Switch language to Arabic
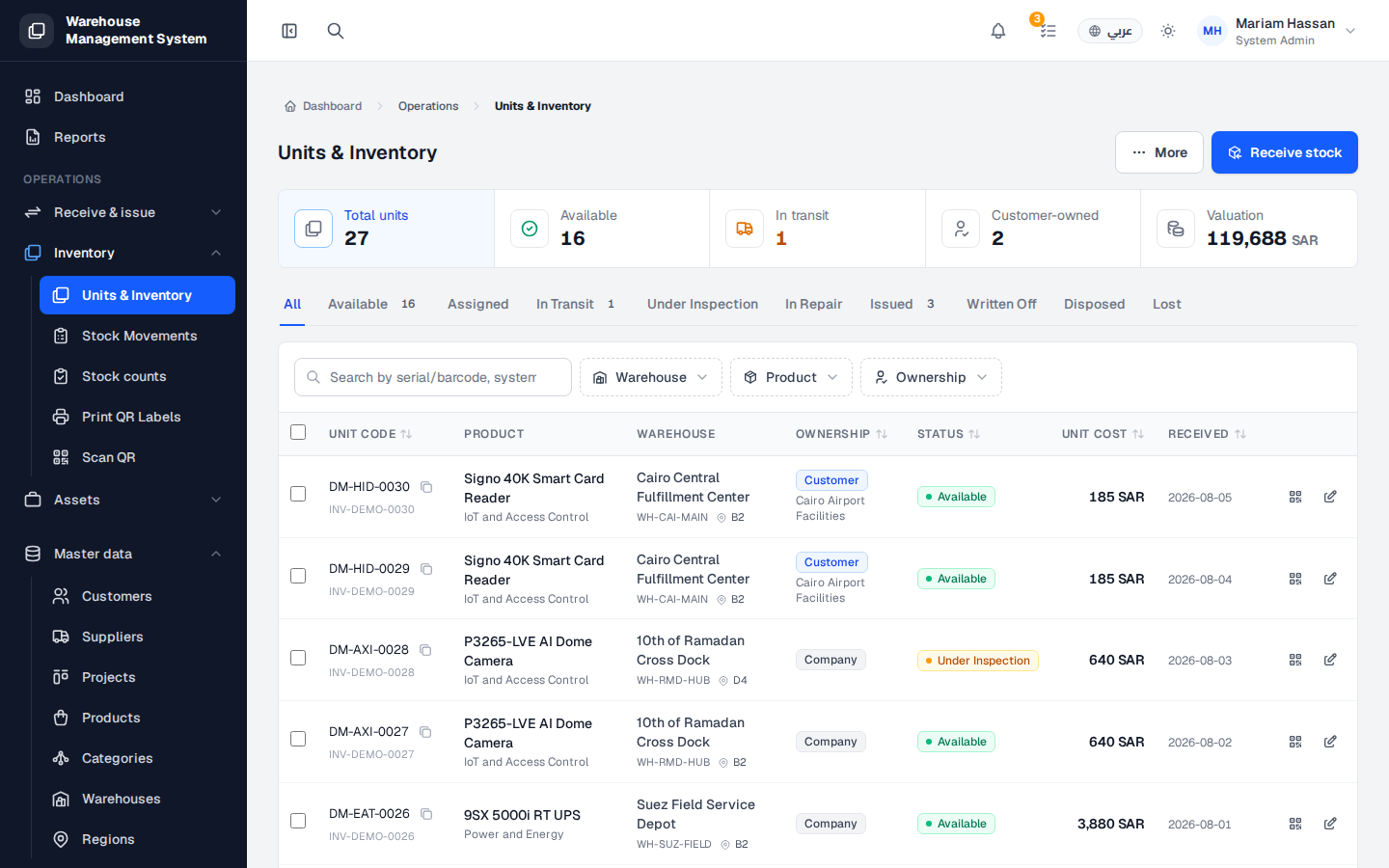This screenshot has height=868, width=1389. pyautogui.click(x=1110, y=31)
